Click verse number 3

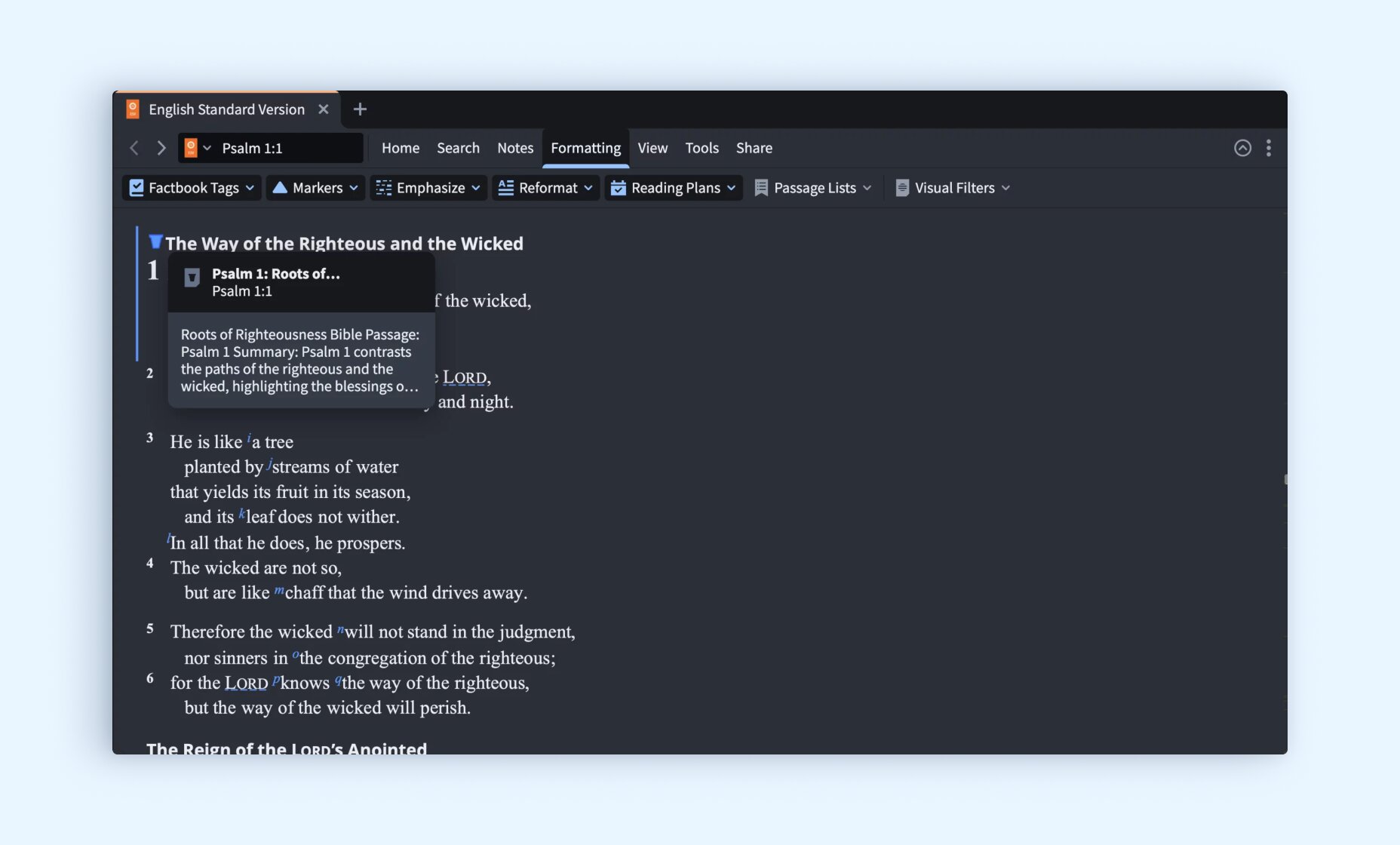click(x=150, y=438)
